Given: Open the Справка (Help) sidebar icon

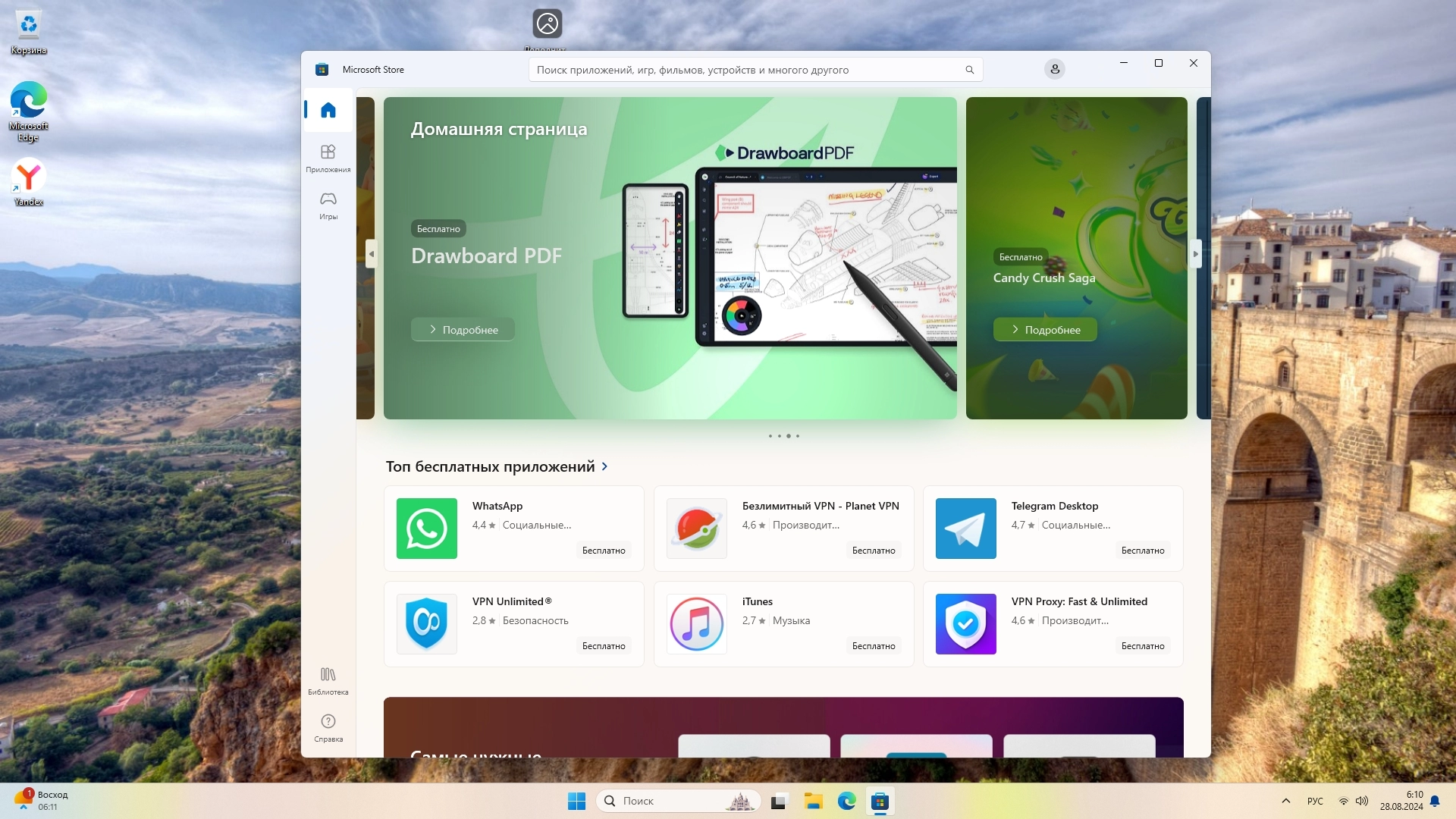Looking at the screenshot, I should point(328,727).
